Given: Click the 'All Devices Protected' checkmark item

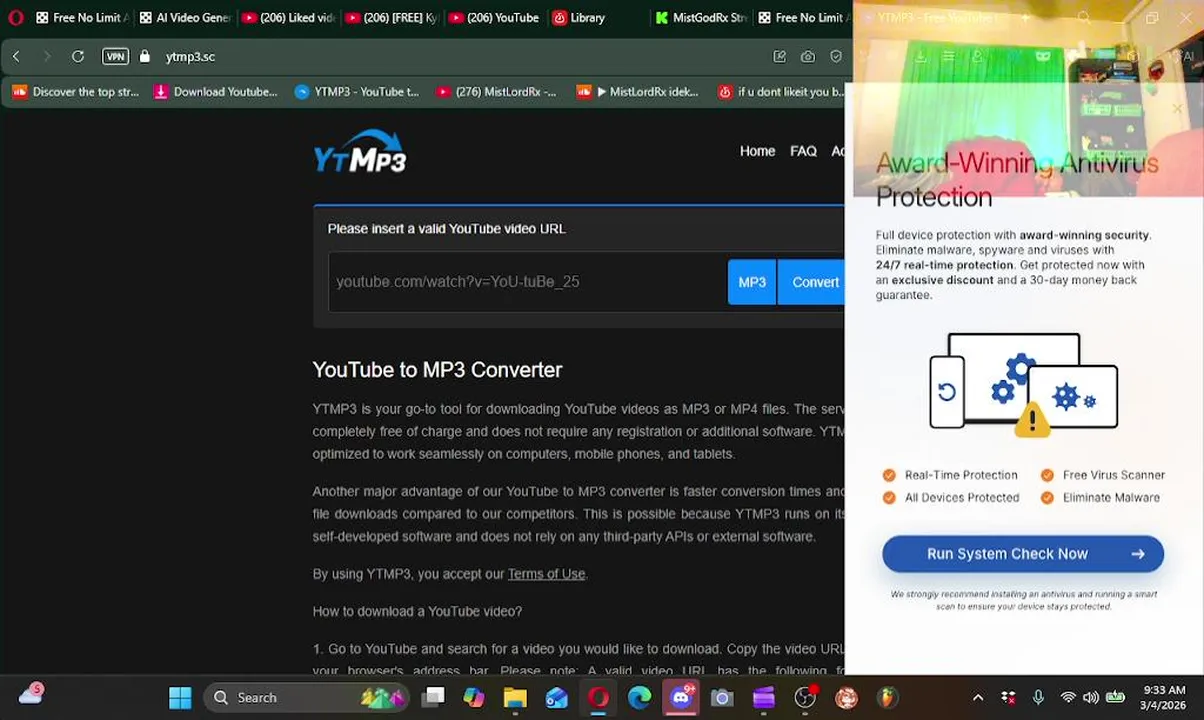Looking at the screenshot, I should click(951, 498).
